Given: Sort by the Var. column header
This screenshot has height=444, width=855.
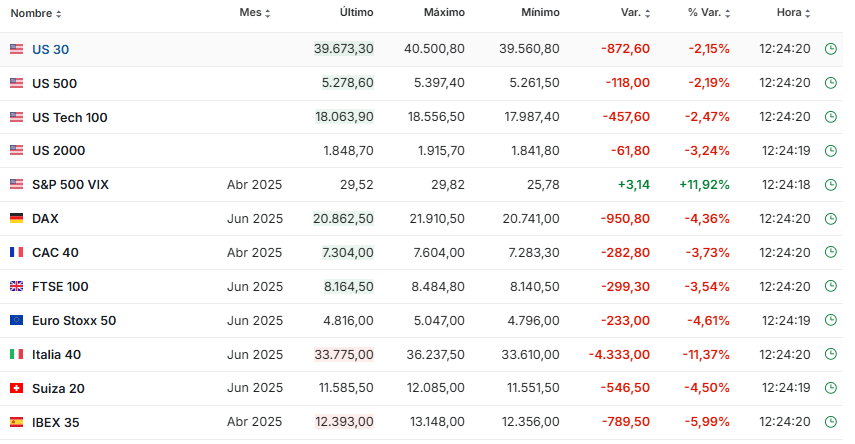Looking at the screenshot, I should (x=635, y=13).
